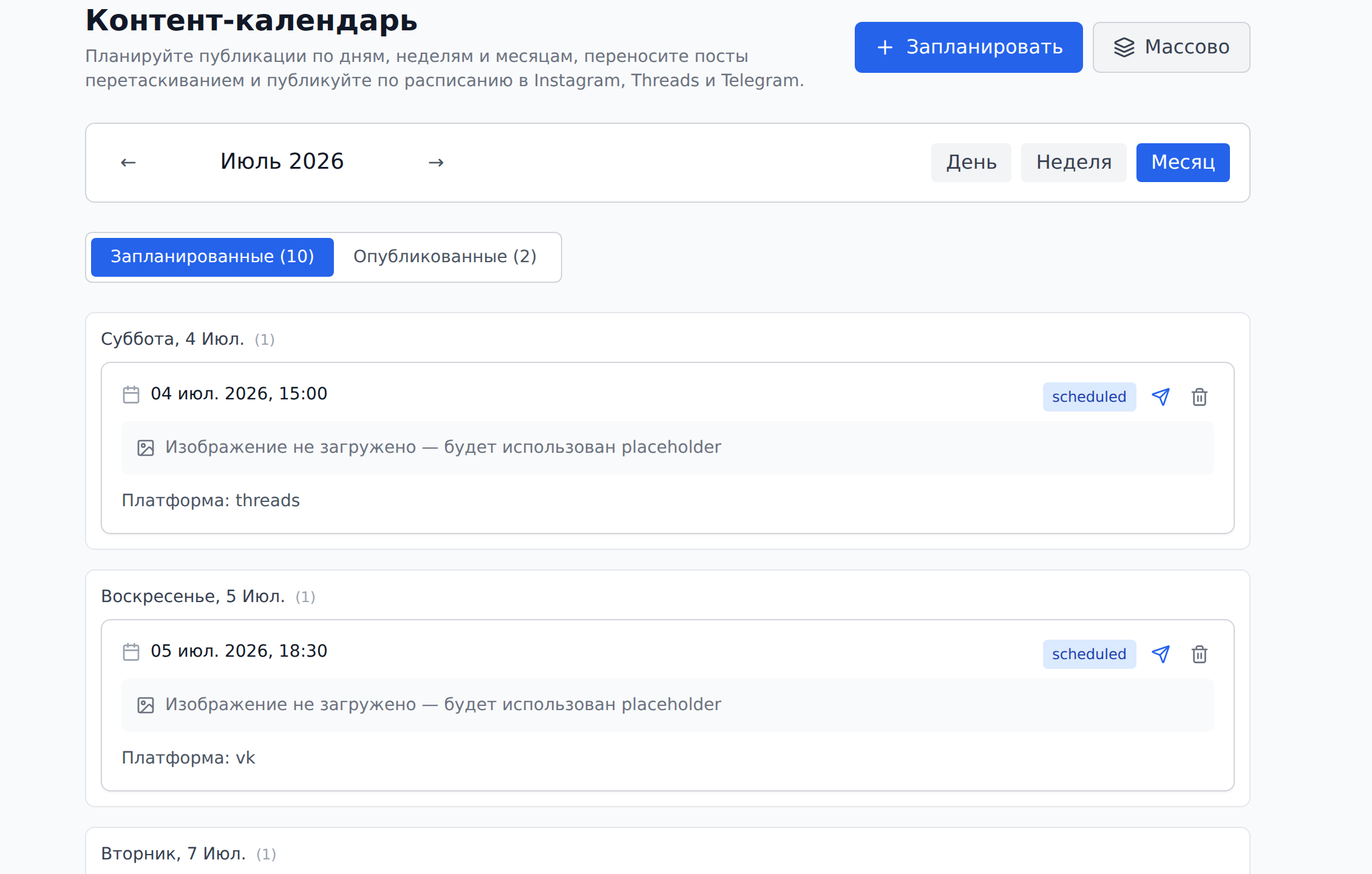Switch to День view
The image size is (1372, 874).
[x=971, y=162]
